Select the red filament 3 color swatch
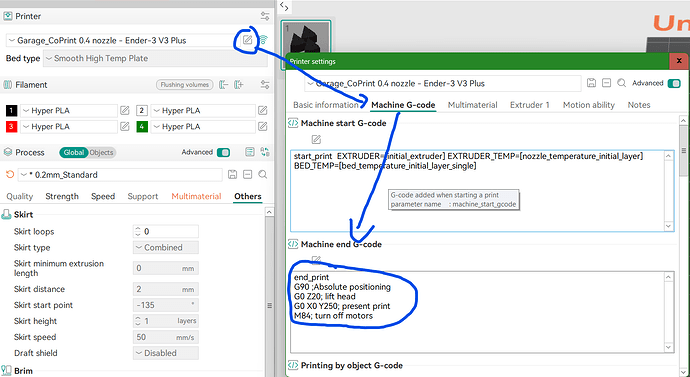 click(x=11, y=127)
